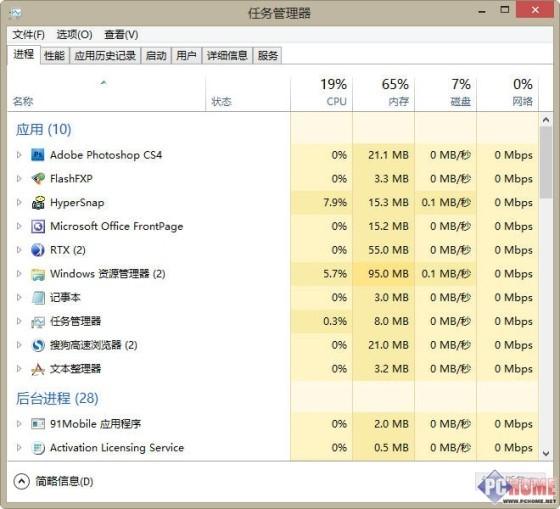Switch to the 服务 tab

pyautogui.click(x=268, y=56)
